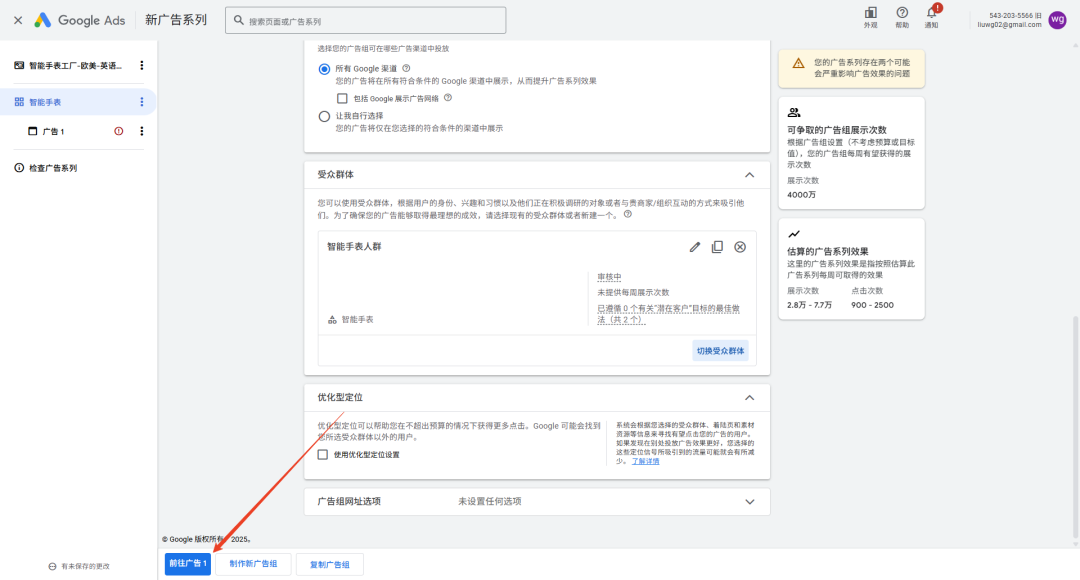
Task: Click the 切换受众群体 button
Action: click(721, 351)
